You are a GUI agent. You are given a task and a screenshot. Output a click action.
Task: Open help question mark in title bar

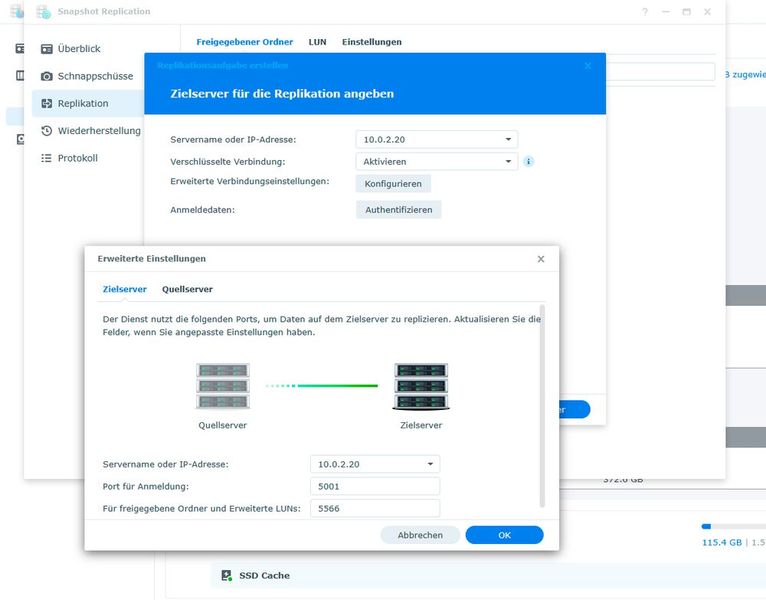click(645, 12)
